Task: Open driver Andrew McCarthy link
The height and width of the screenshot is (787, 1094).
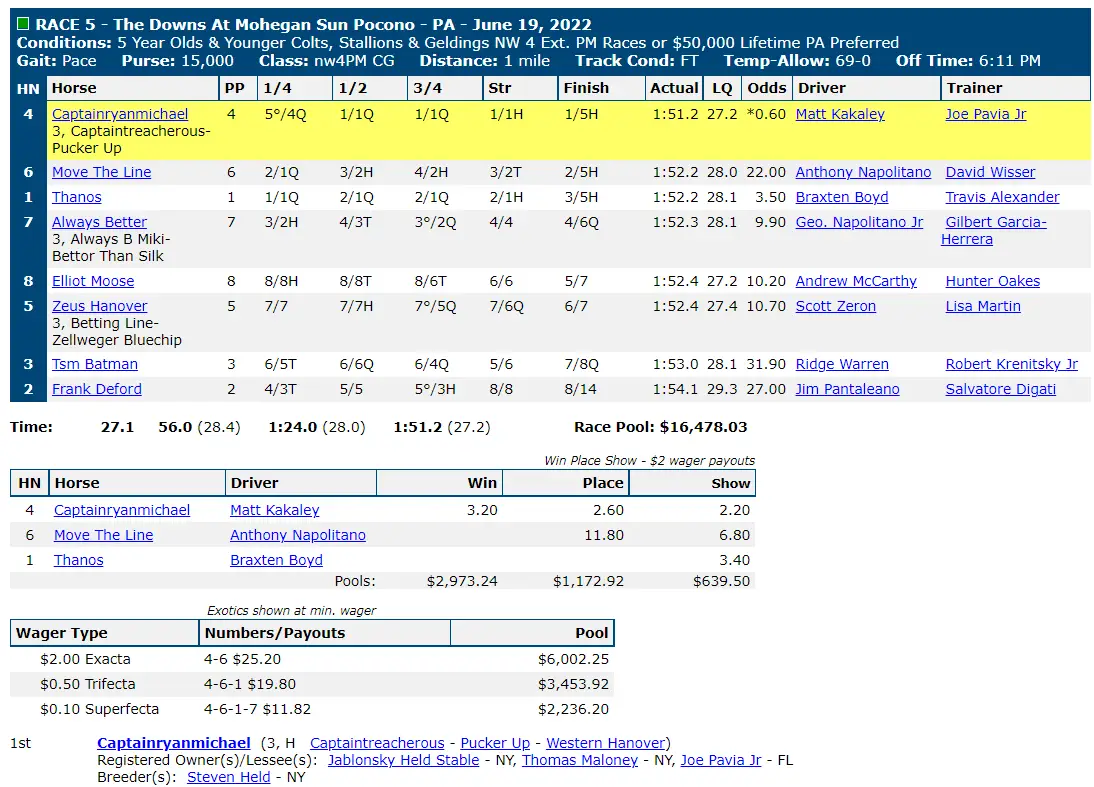Action: 856,280
